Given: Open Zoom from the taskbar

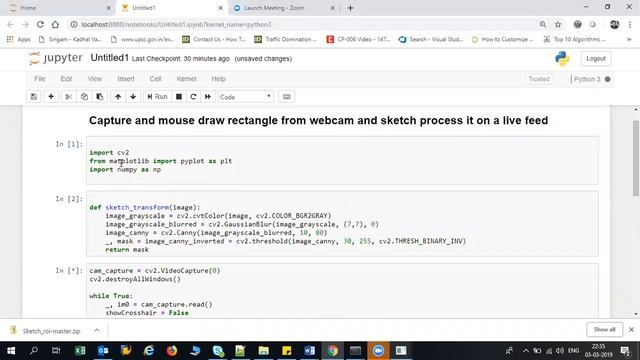Looking at the screenshot, I should click(x=378, y=351).
